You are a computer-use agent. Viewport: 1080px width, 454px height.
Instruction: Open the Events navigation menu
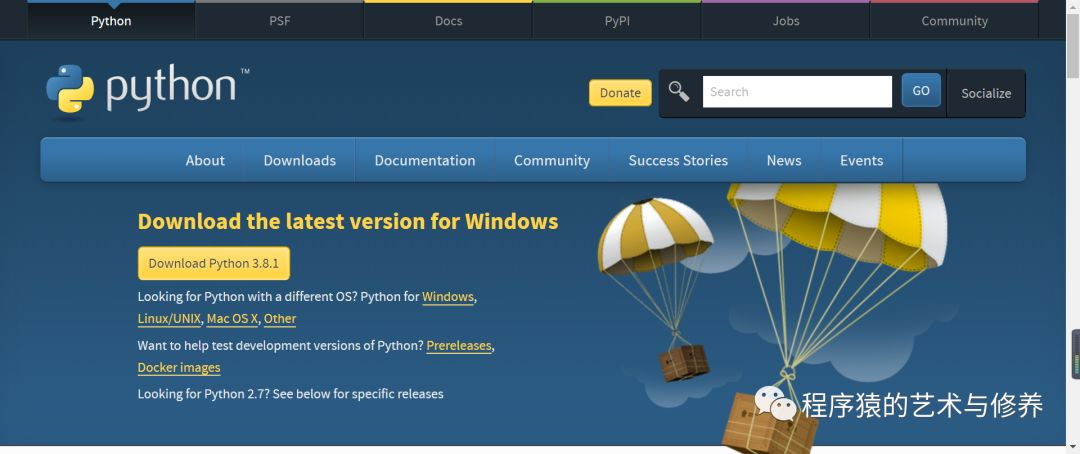point(861,160)
